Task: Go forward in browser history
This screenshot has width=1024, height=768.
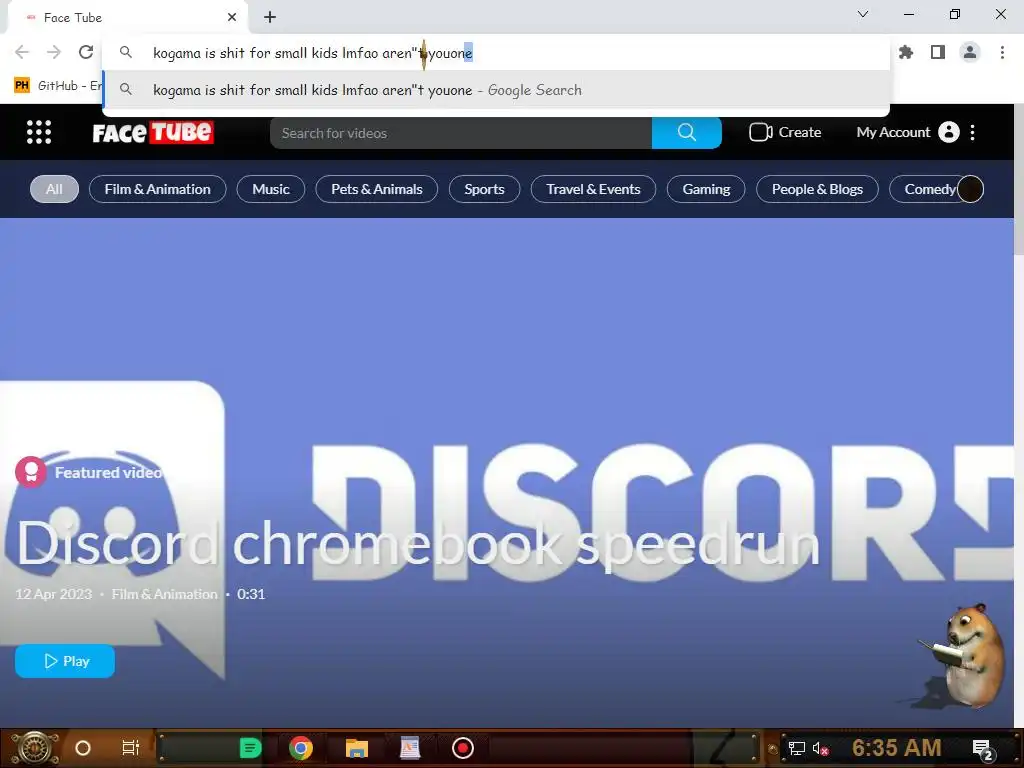Action: (x=54, y=52)
